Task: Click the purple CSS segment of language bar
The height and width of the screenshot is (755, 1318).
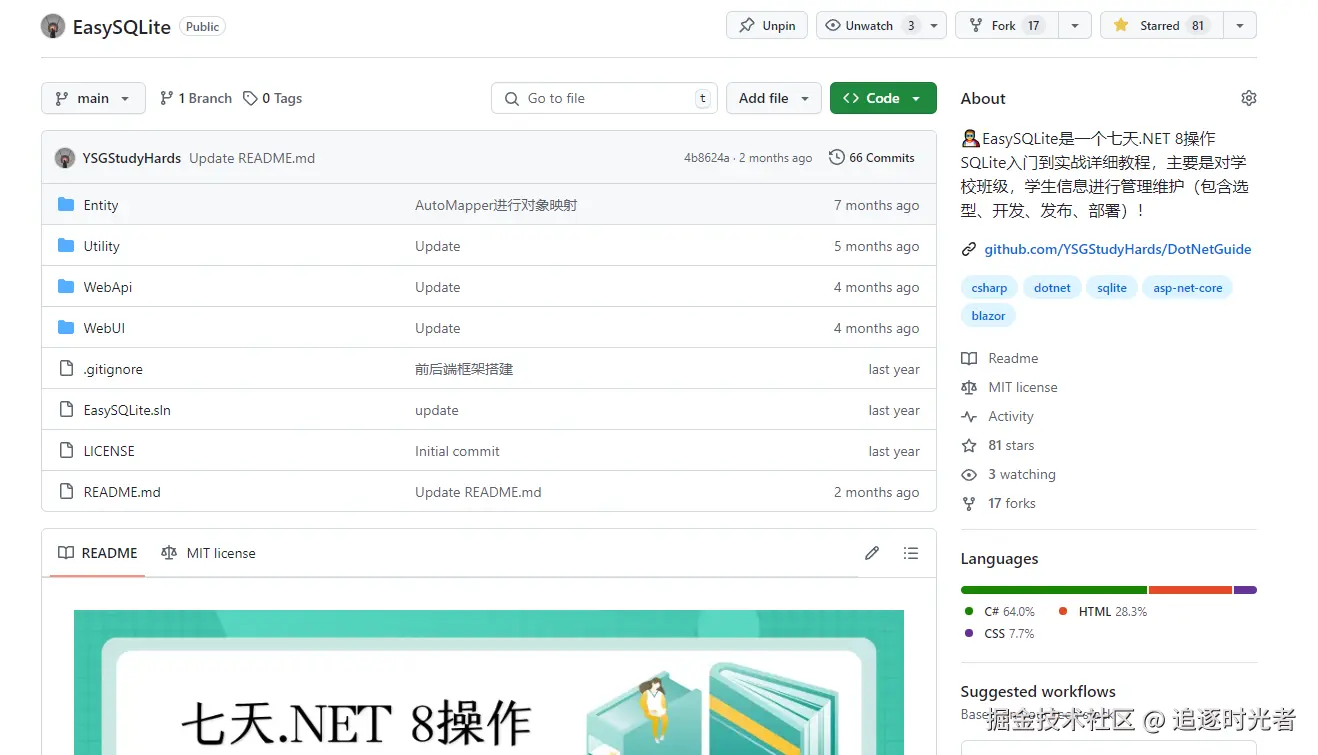Action: (1245, 590)
